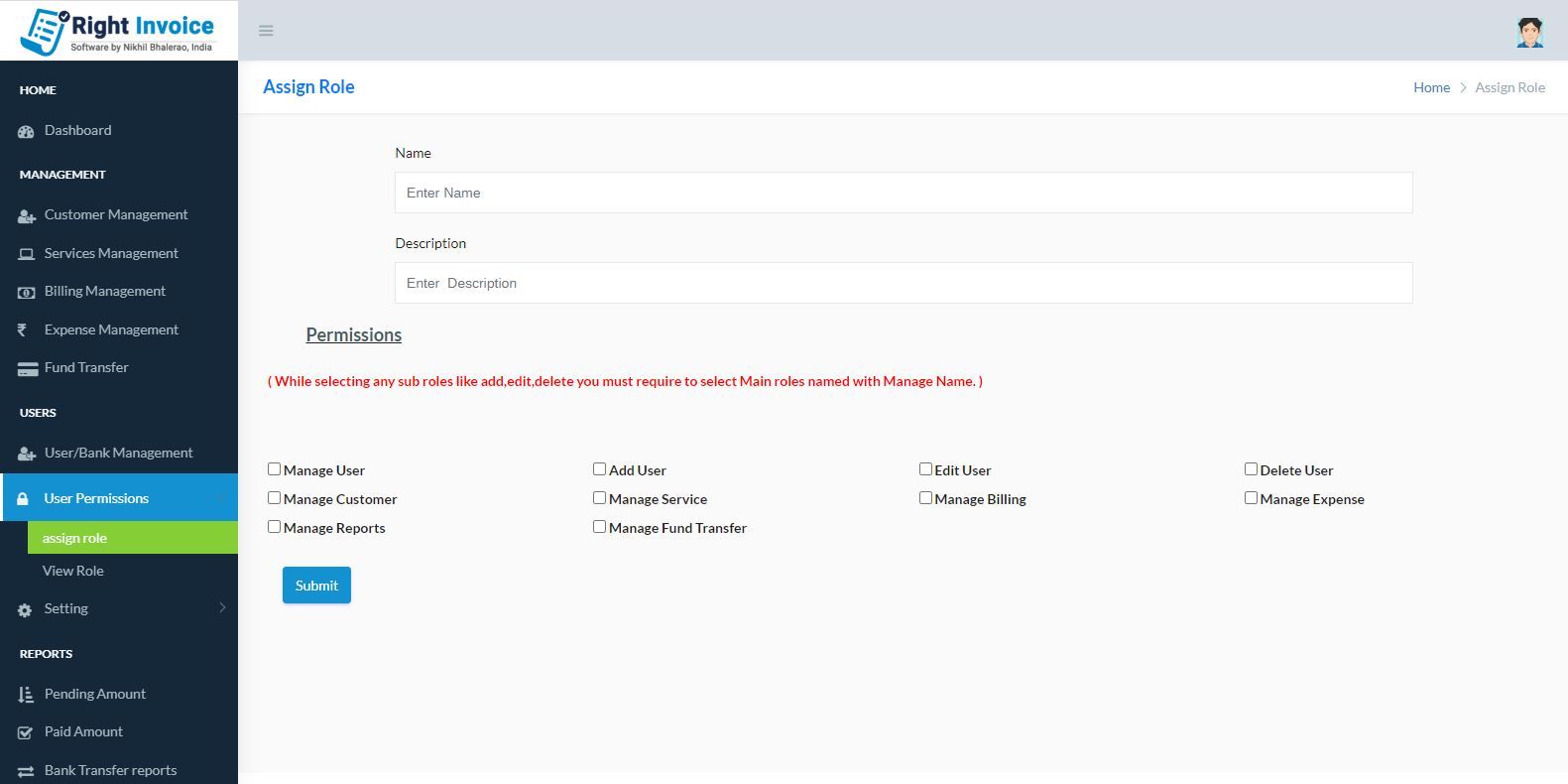Image resolution: width=1568 pixels, height=784 pixels.
Task: Focus the Enter Description input field
Action: tap(904, 283)
